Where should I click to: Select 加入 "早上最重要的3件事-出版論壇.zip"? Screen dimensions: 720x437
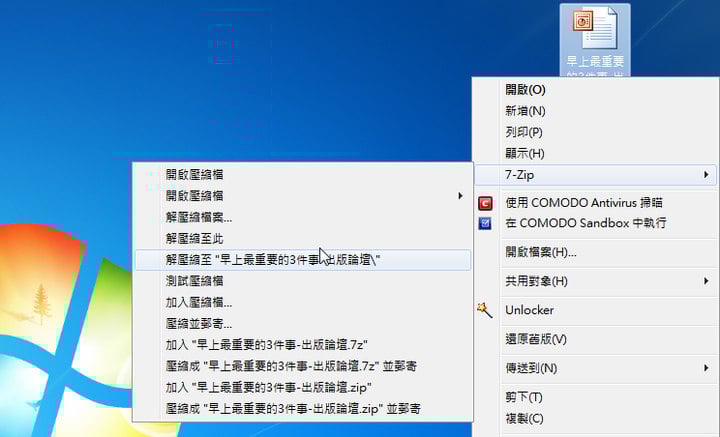tap(303, 387)
